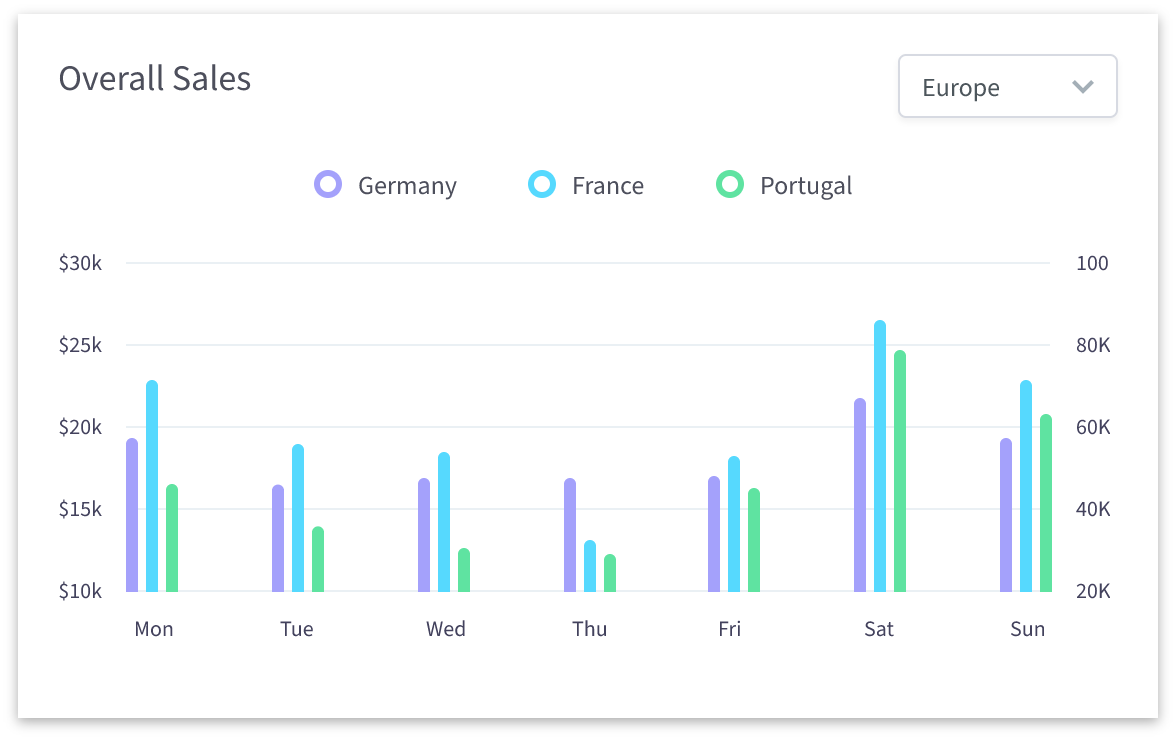Click the $30k axis label
The width and height of the screenshot is (1176, 740).
[x=80, y=264]
